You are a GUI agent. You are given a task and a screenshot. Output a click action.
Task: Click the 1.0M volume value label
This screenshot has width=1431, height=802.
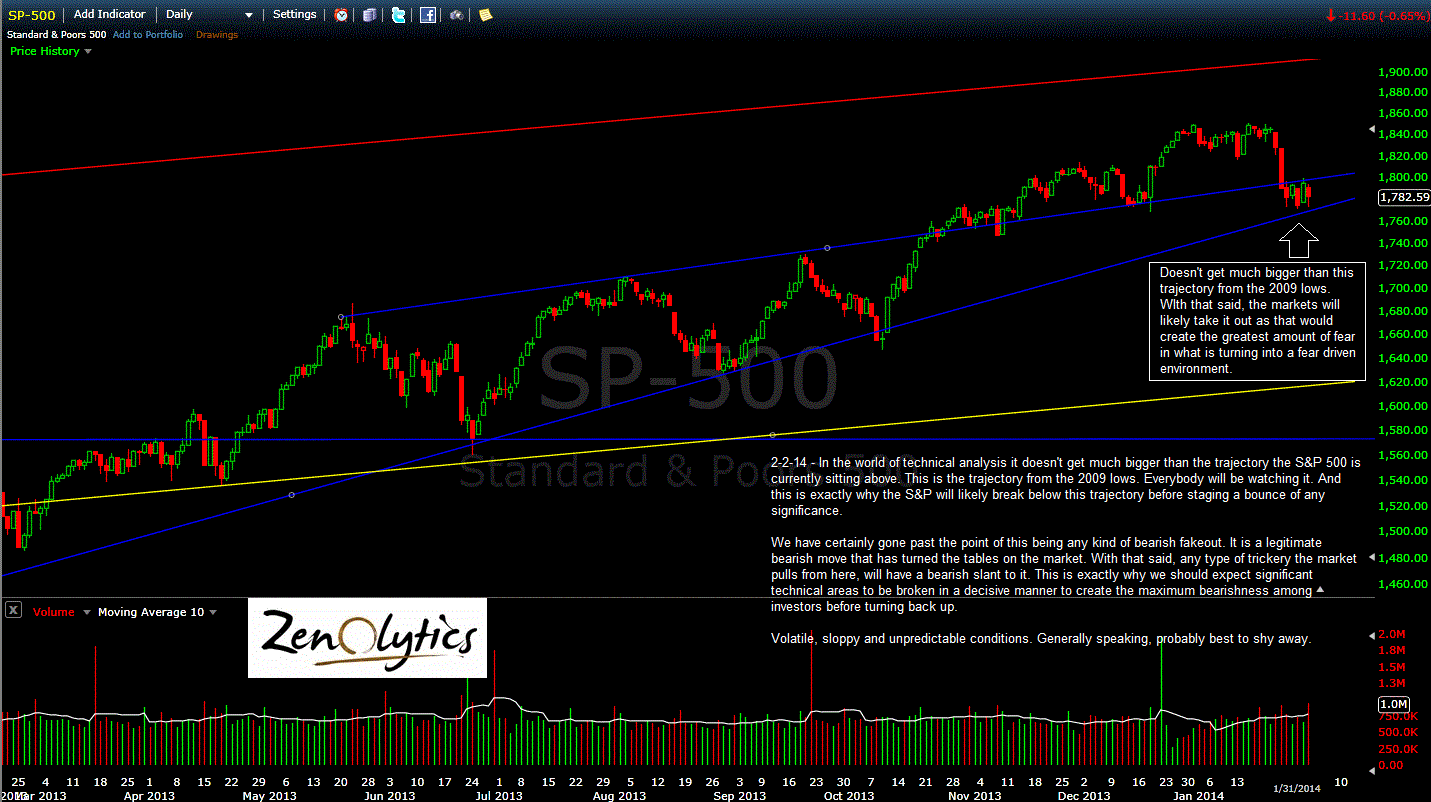pyautogui.click(x=1395, y=704)
